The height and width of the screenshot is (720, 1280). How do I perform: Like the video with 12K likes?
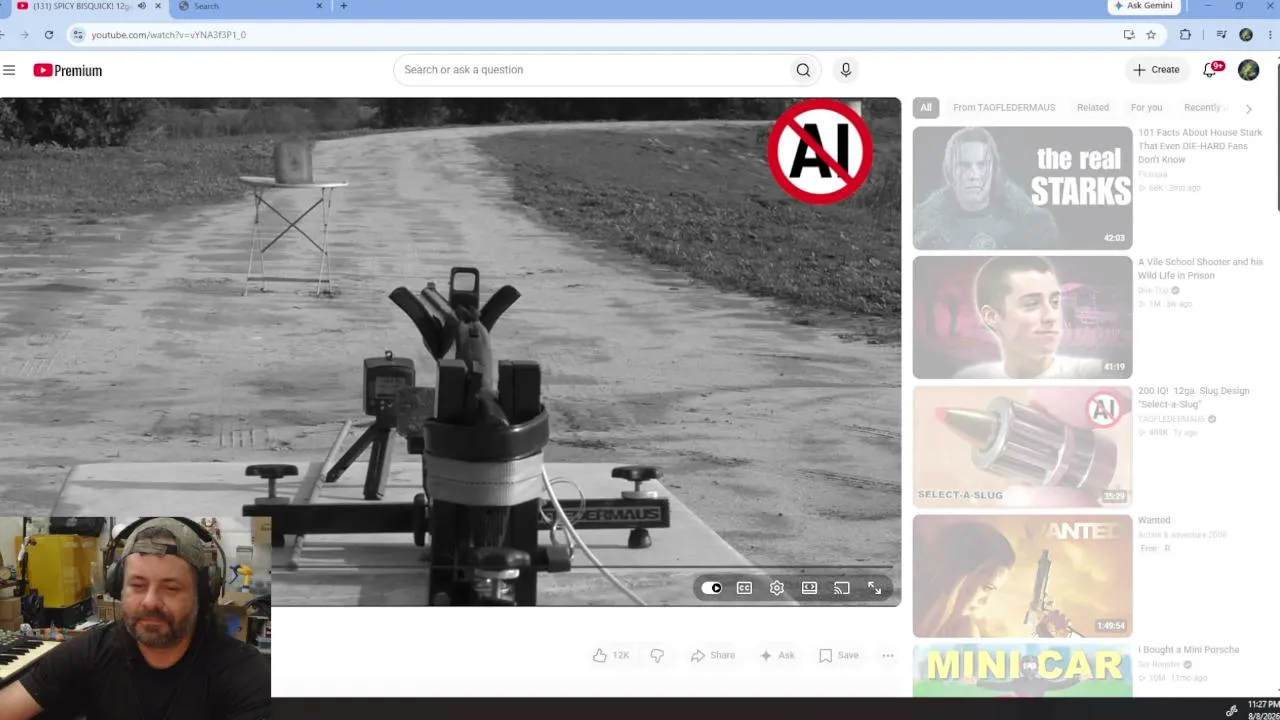pyautogui.click(x=610, y=655)
